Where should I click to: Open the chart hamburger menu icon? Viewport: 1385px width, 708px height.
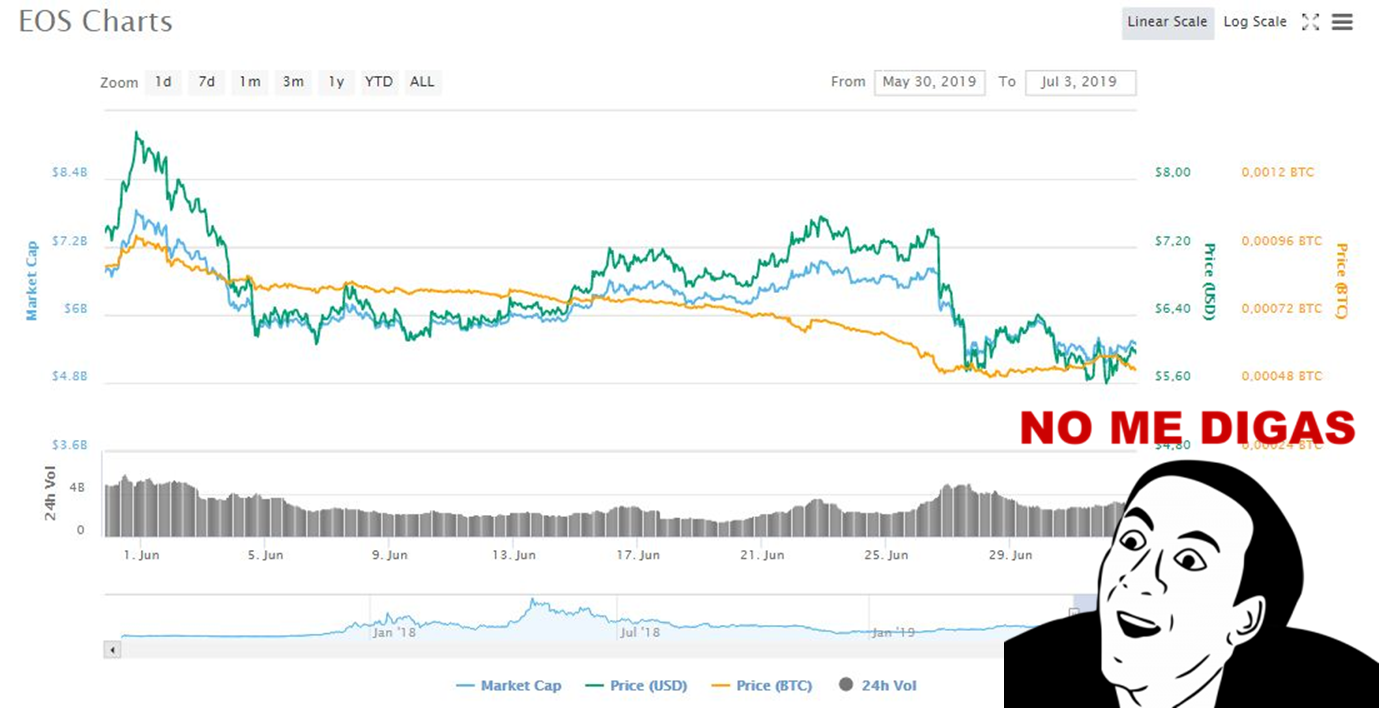[1342, 22]
